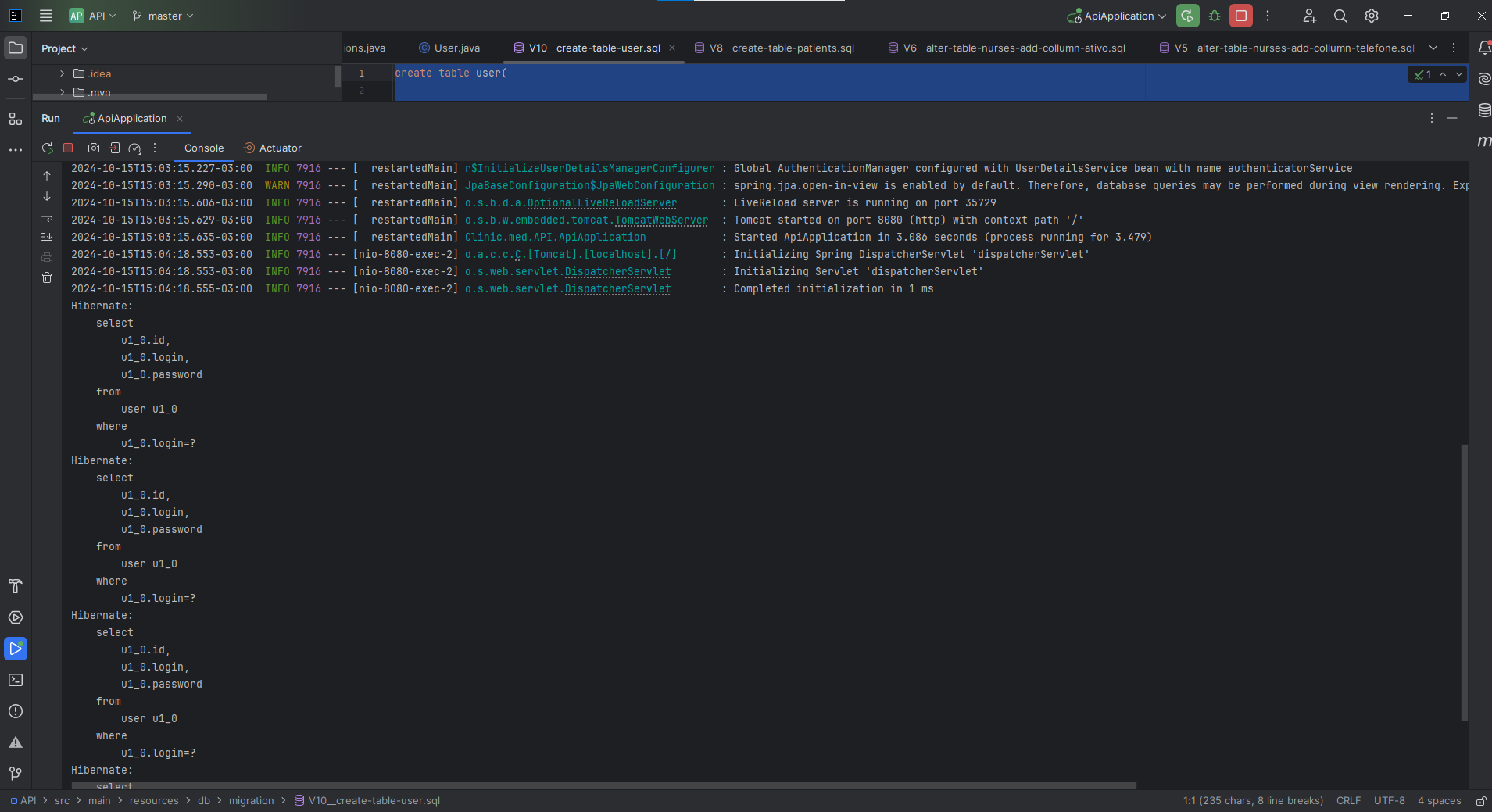The image size is (1492, 812).
Task: Open the more actions menu beside the top-bar stop button
Action: tap(1268, 16)
